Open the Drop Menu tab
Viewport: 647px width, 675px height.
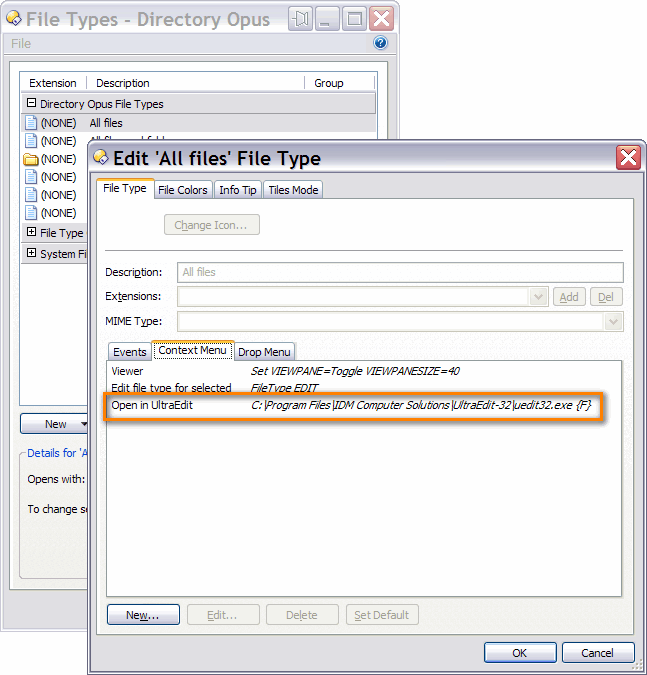coord(264,352)
